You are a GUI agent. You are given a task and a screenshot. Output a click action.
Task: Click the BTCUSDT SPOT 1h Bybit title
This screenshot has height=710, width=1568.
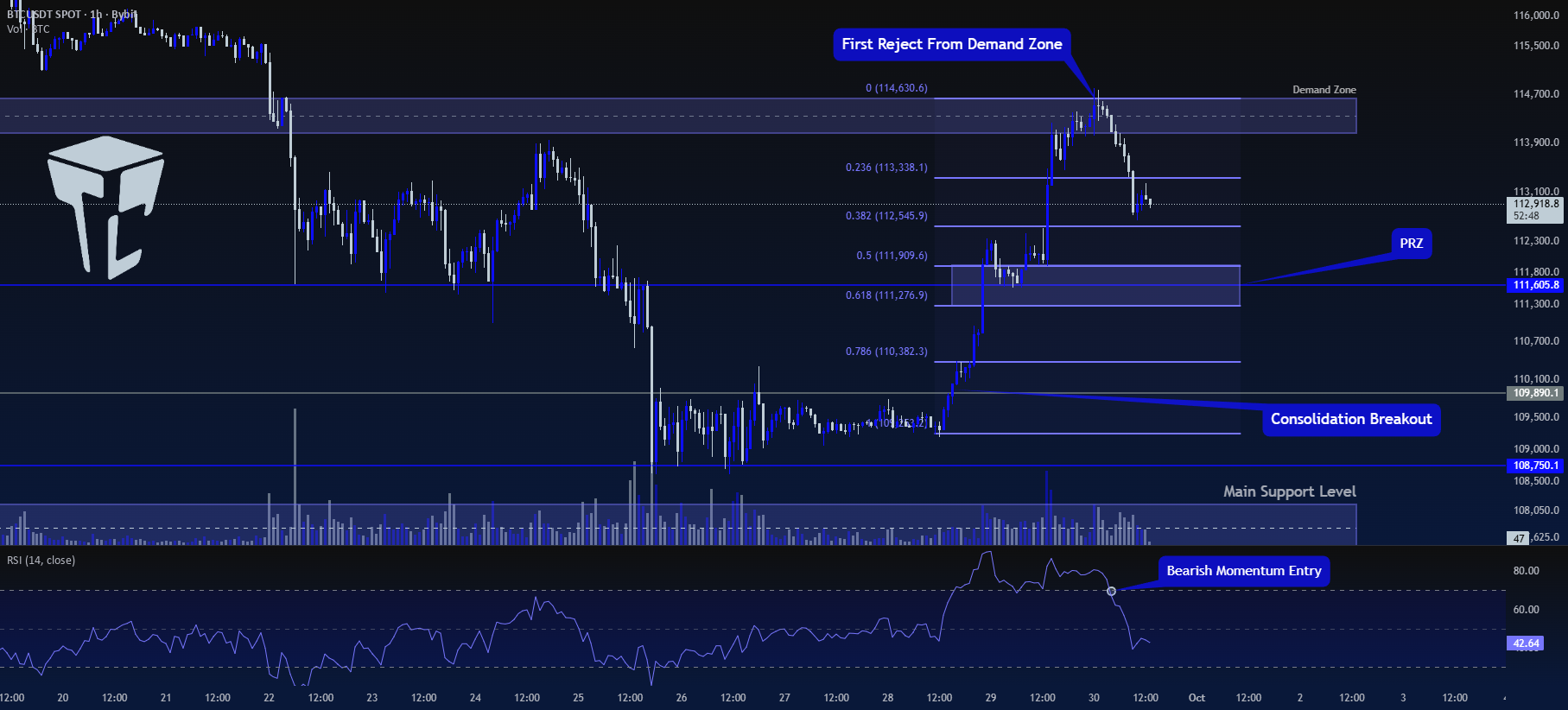[x=71, y=14]
